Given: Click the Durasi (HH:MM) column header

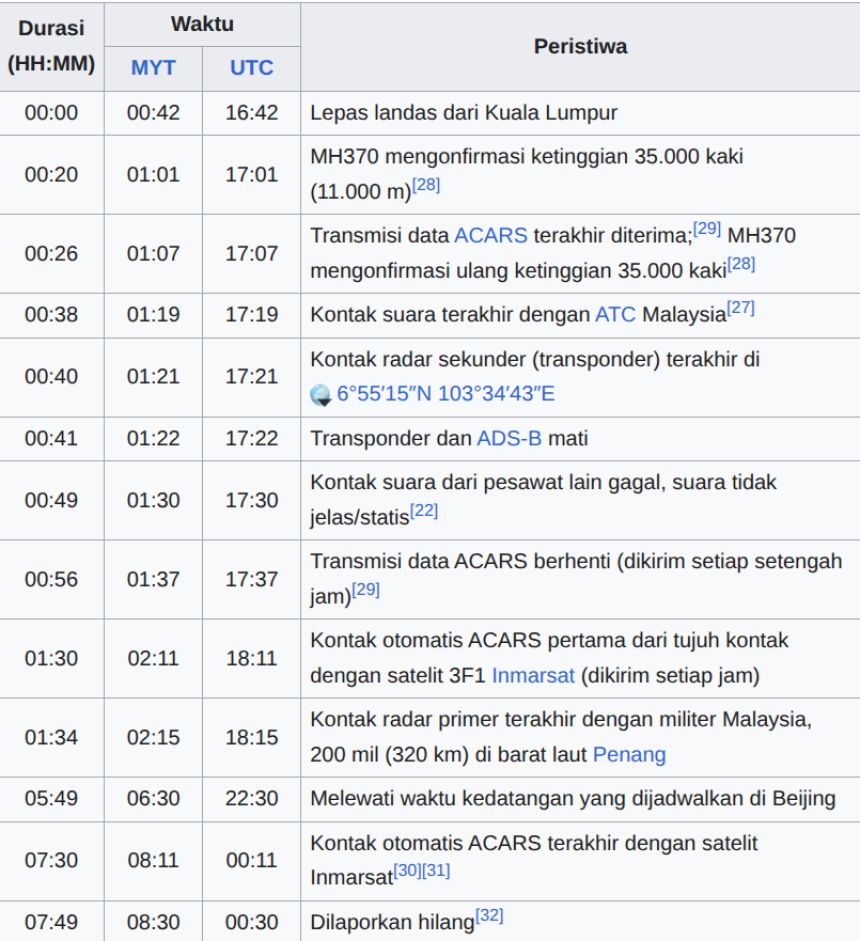Looking at the screenshot, I should coord(51,46).
